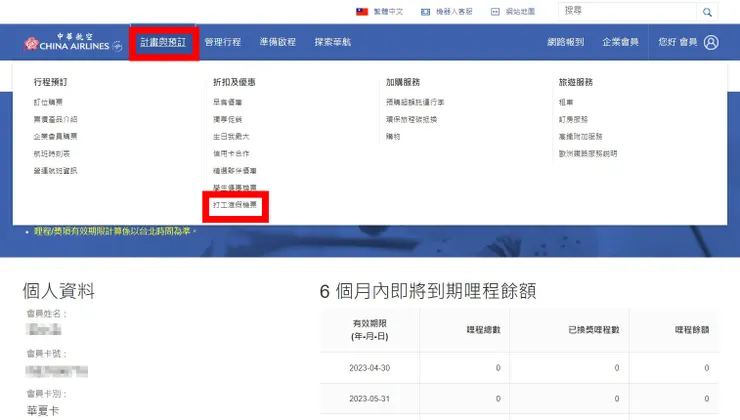Open the 管理行程 navigation menu
The width and height of the screenshot is (740, 420).
tap(223, 42)
